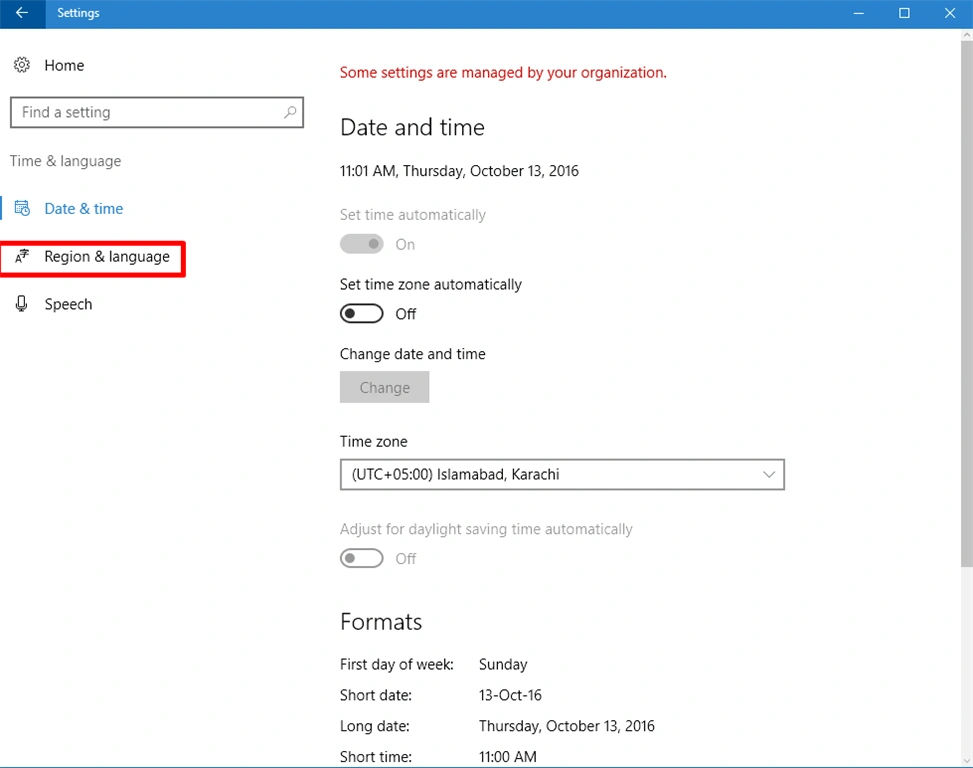Click the short date '13-Oct-16'
This screenshot has height=768, width=973.
[x=510, y=695]
